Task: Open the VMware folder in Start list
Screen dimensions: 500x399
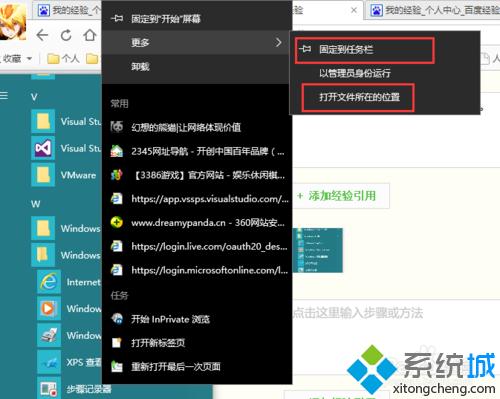Action: click(67, 175)
